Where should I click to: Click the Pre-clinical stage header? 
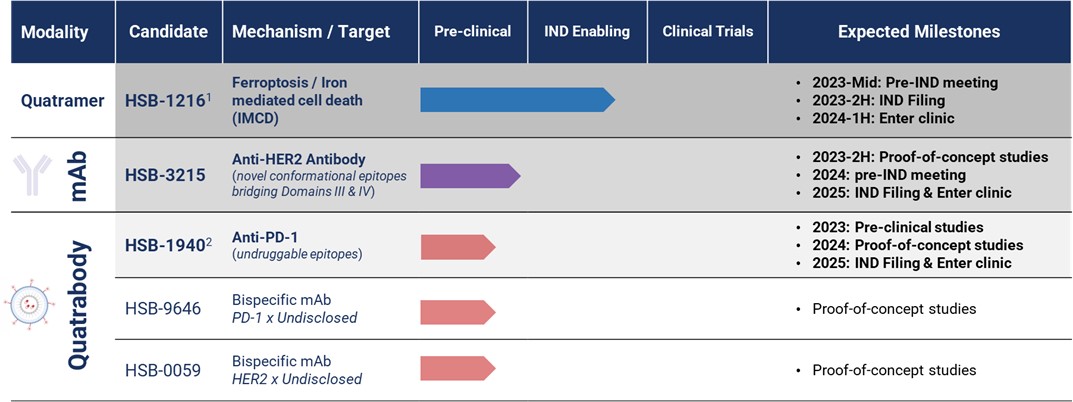tap(472, 32)
